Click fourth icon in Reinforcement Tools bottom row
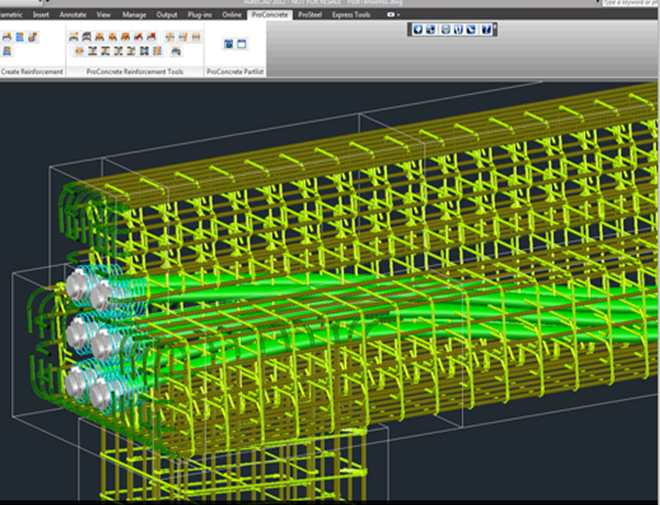The height and width of the screenshot is (505, 660). [118, 51]
